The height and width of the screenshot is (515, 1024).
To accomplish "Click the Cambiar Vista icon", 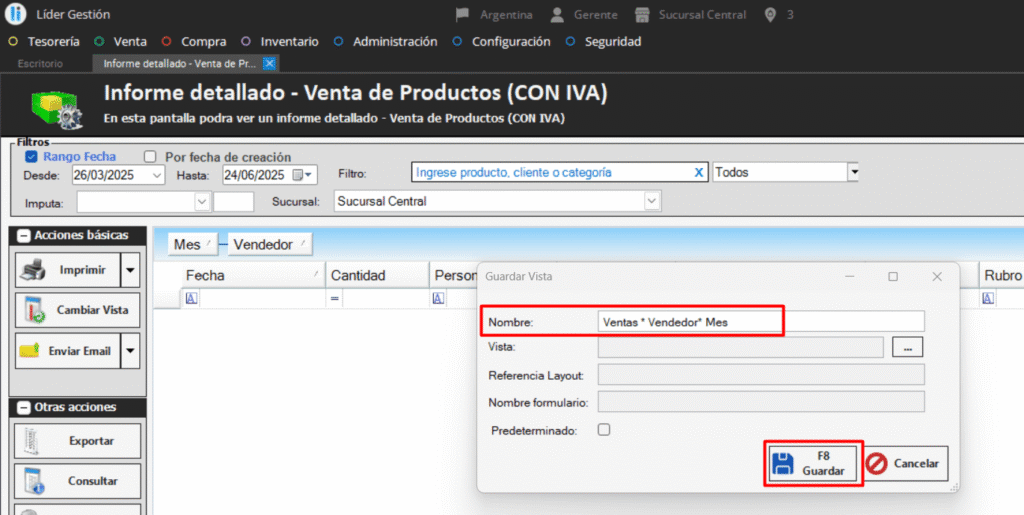I will tap(33, 310).
